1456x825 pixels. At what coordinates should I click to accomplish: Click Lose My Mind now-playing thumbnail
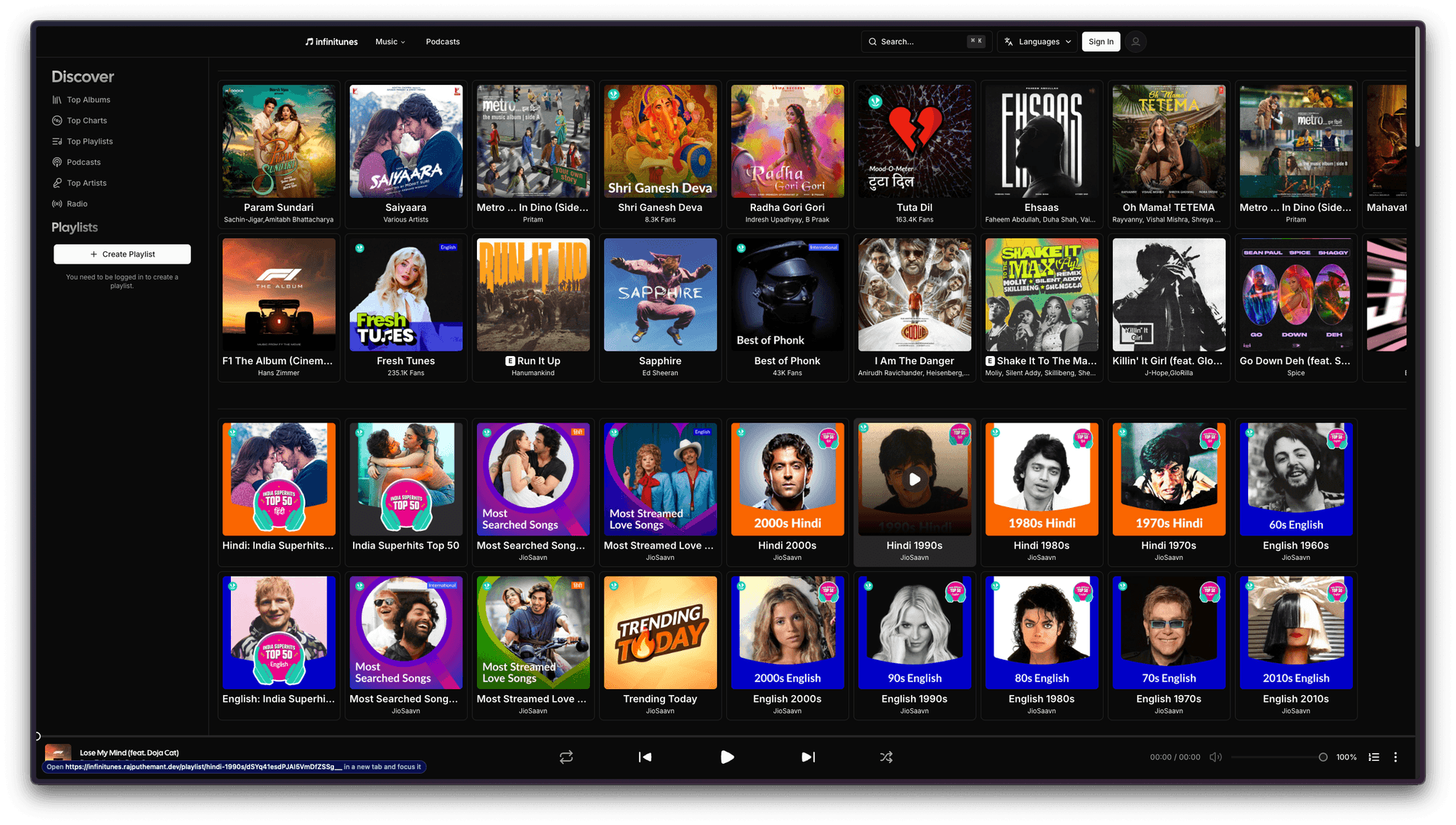pos(58,752)
